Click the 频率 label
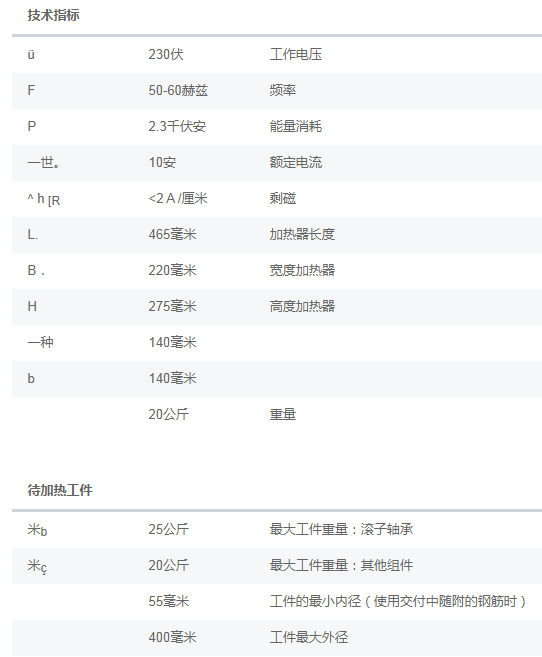 [283, 91]
